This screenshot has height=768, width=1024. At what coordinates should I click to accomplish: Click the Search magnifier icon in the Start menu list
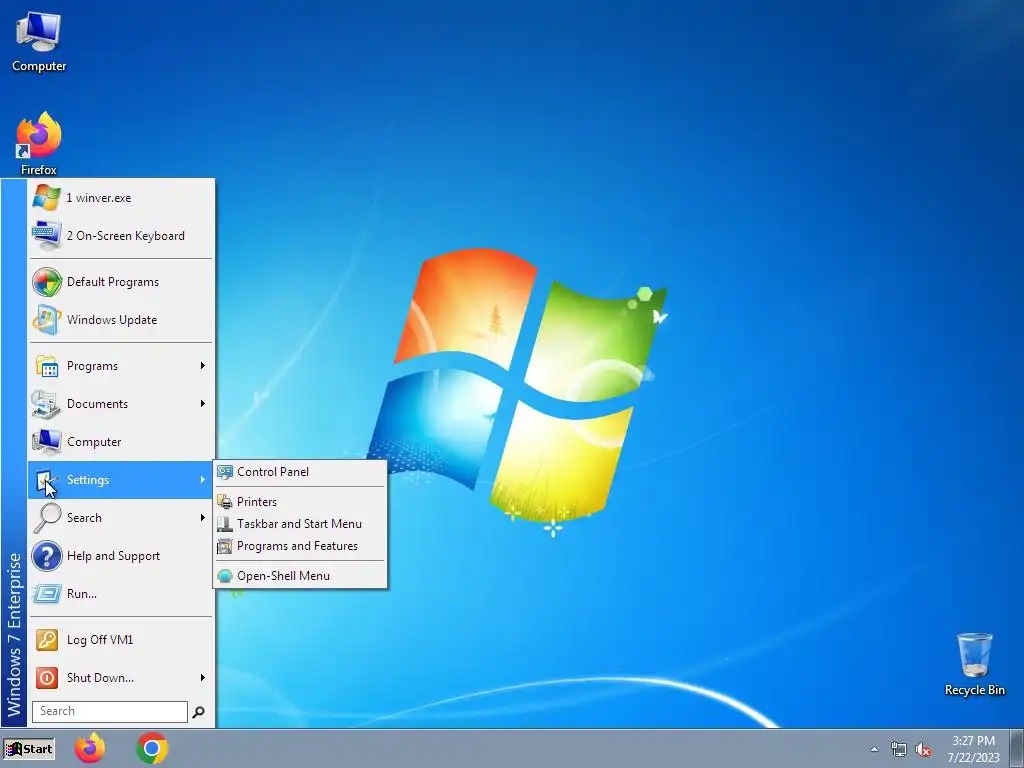coord(47,518)
